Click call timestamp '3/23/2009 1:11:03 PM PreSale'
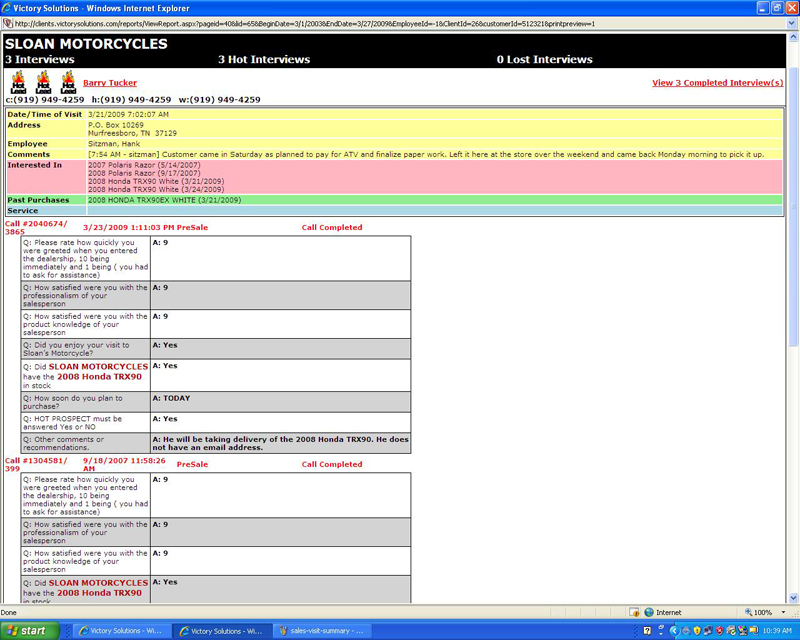The image size is (800, 640). [145, 228]
